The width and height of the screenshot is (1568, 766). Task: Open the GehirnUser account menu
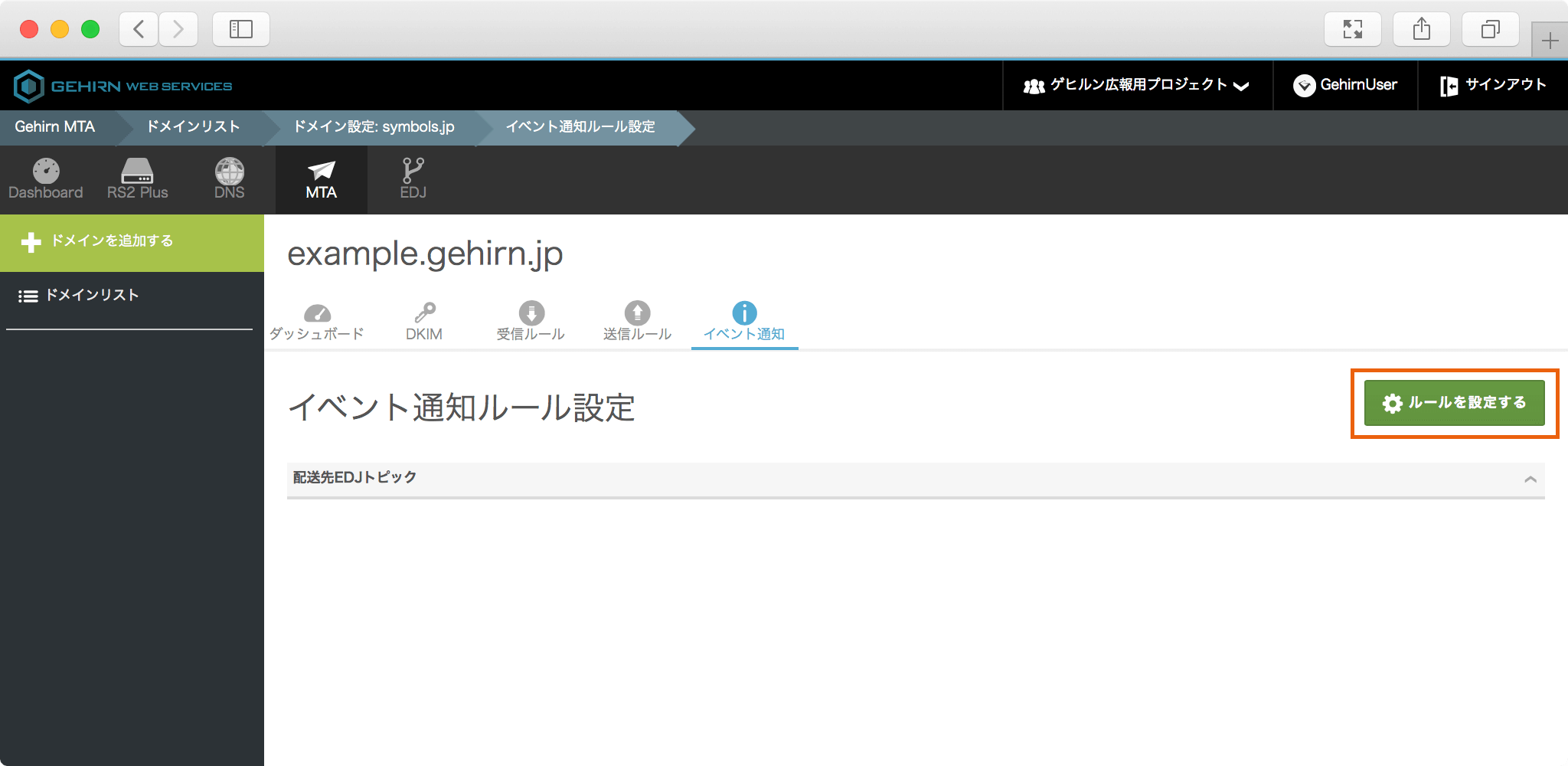pyautogui.click(x=1345, y=85)
